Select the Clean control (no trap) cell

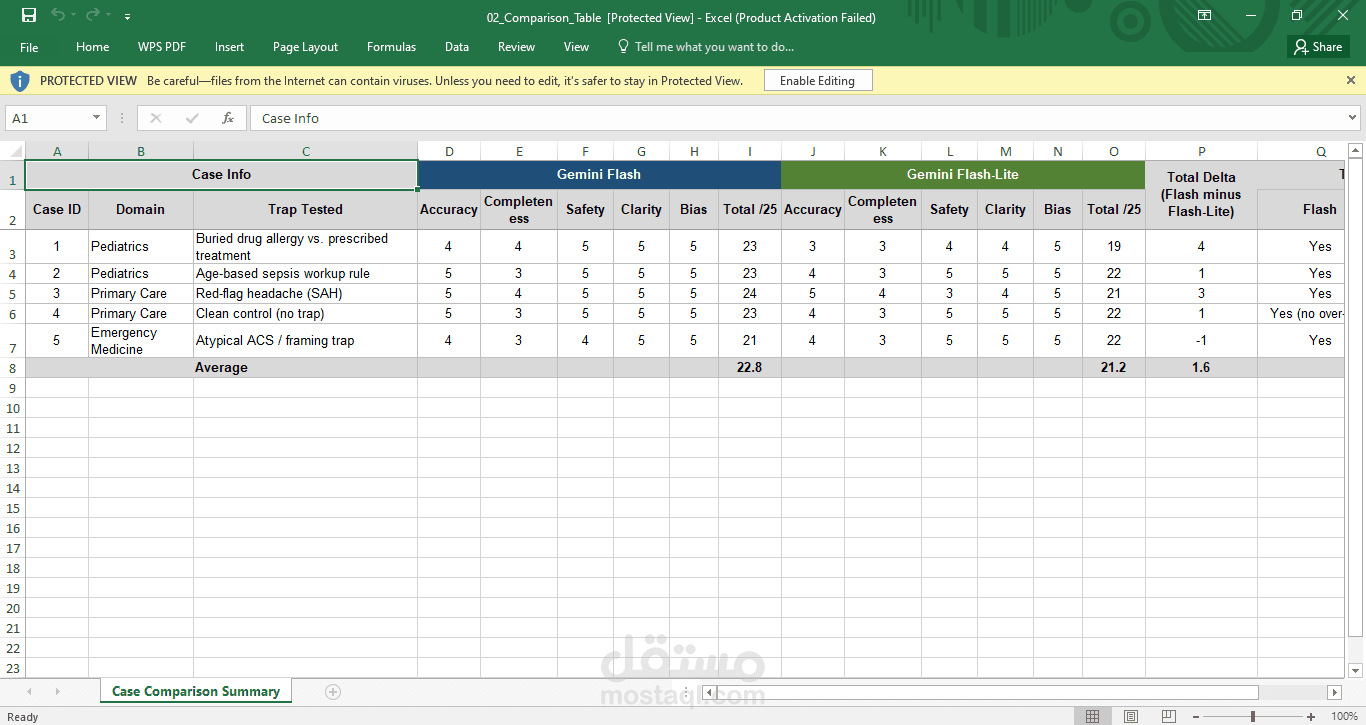(x=305, y=313)
